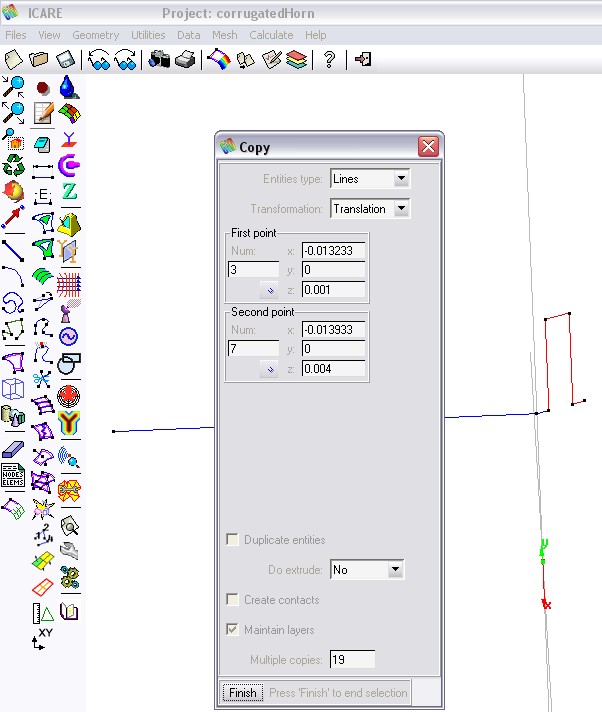Open the Geometry menu
602x712 pixels.
[95, 35]
